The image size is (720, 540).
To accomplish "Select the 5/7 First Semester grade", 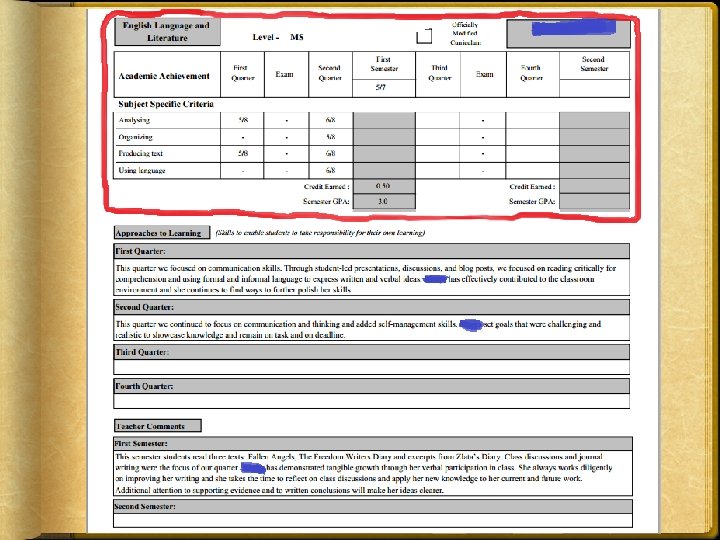I will pyautogui.click(x=381, y=88).
